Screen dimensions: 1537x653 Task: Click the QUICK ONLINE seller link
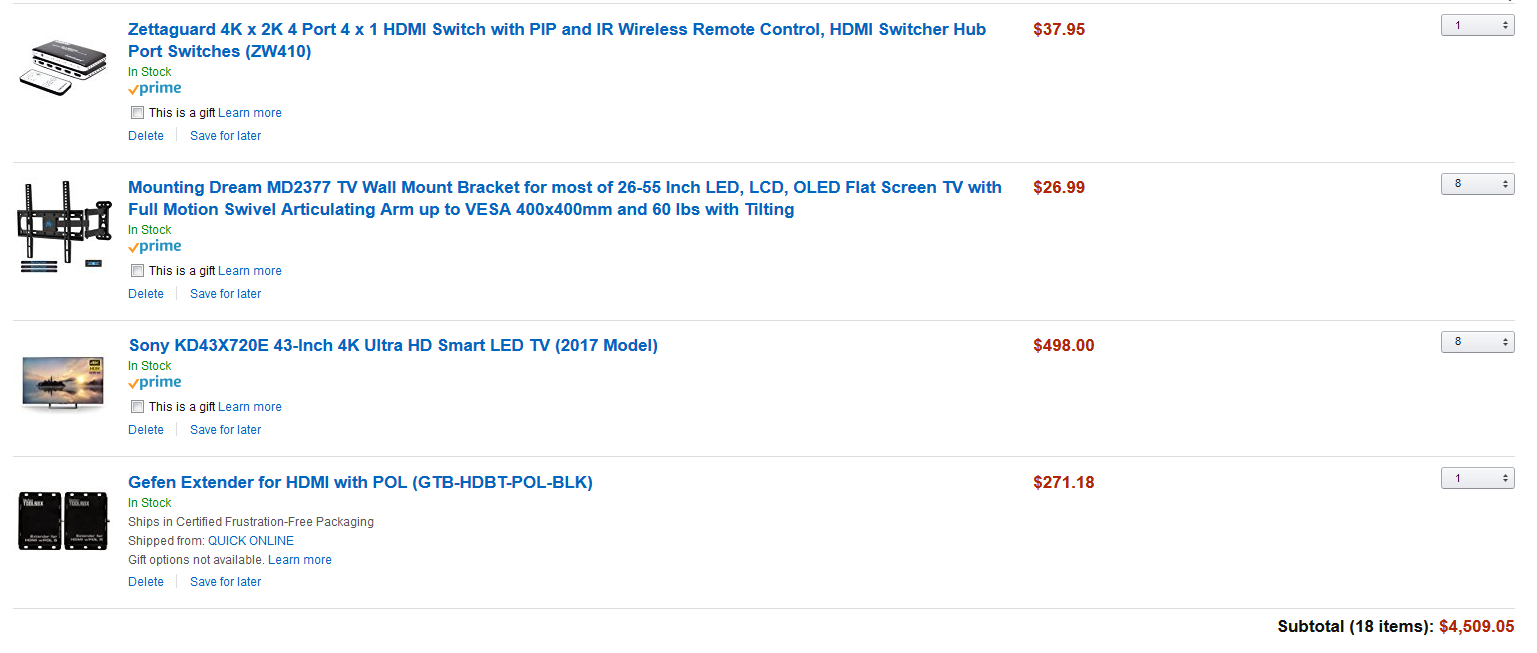251,541
